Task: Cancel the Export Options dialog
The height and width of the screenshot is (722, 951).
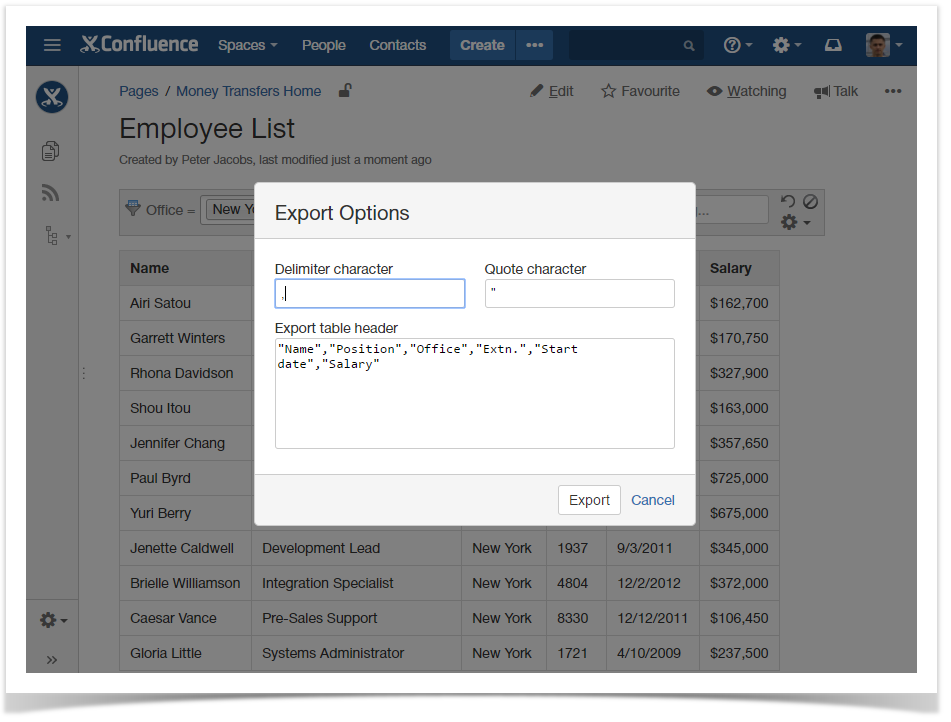Action: pos(652,500)
